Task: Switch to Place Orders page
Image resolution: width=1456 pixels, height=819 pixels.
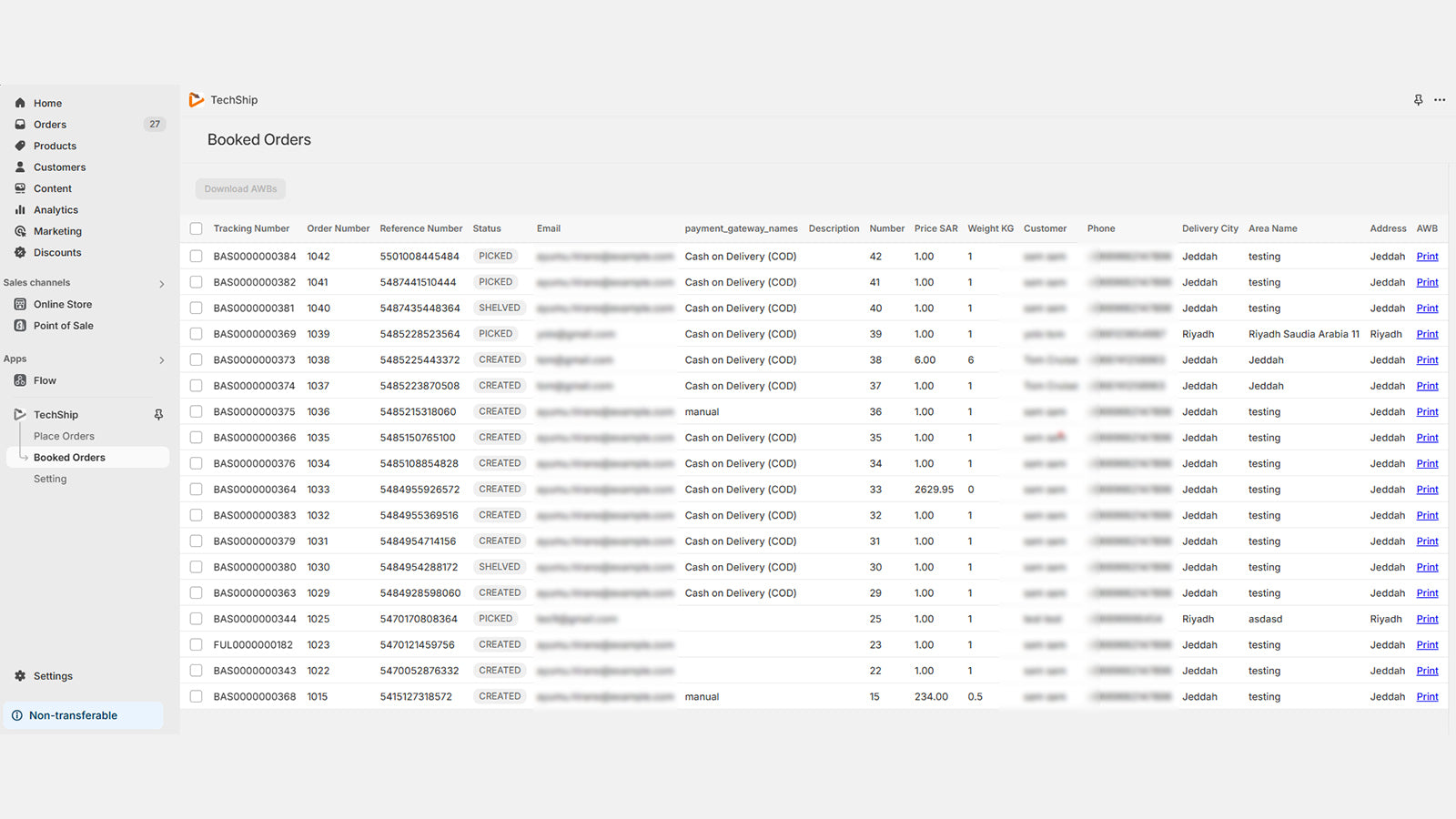Action: pyautogui.click(x=63, y=436)
